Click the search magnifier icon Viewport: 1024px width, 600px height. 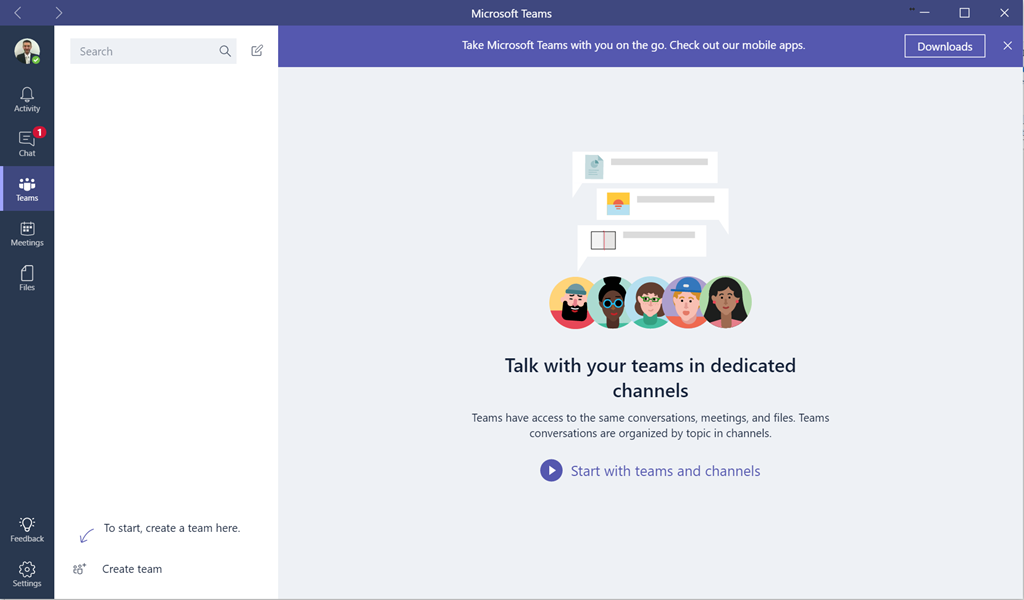point(225,51)
